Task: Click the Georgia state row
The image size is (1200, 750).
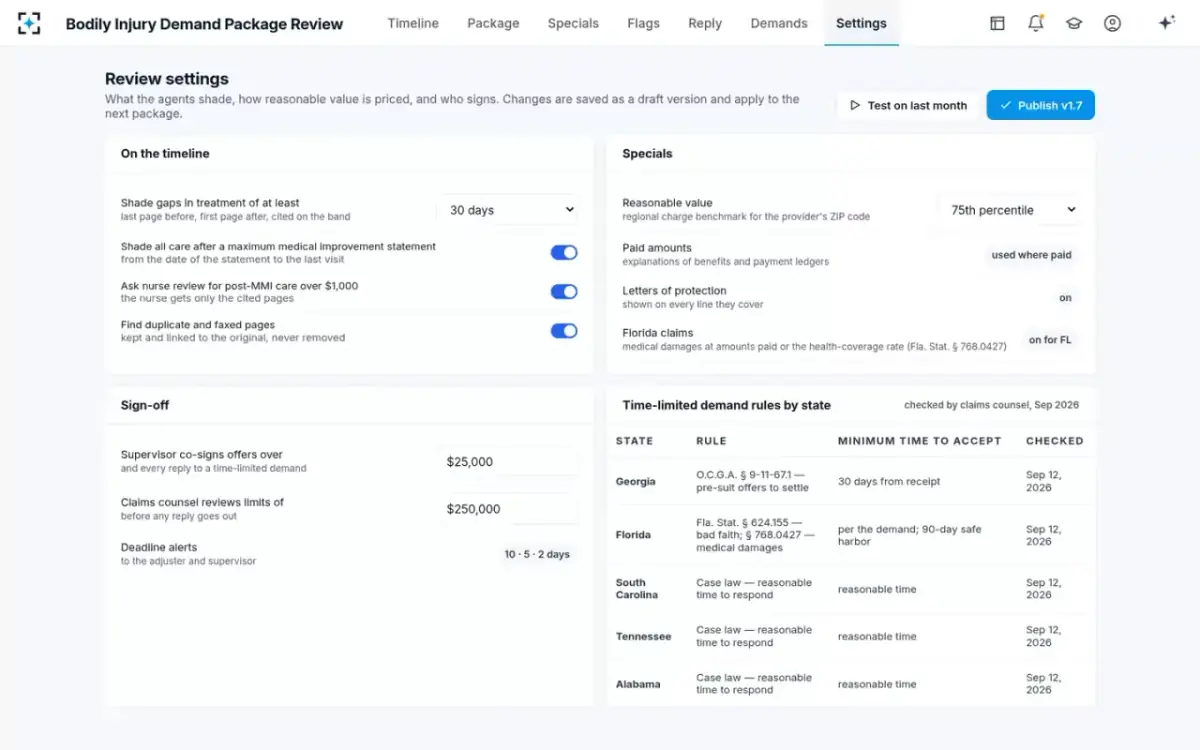Action: 850,481
